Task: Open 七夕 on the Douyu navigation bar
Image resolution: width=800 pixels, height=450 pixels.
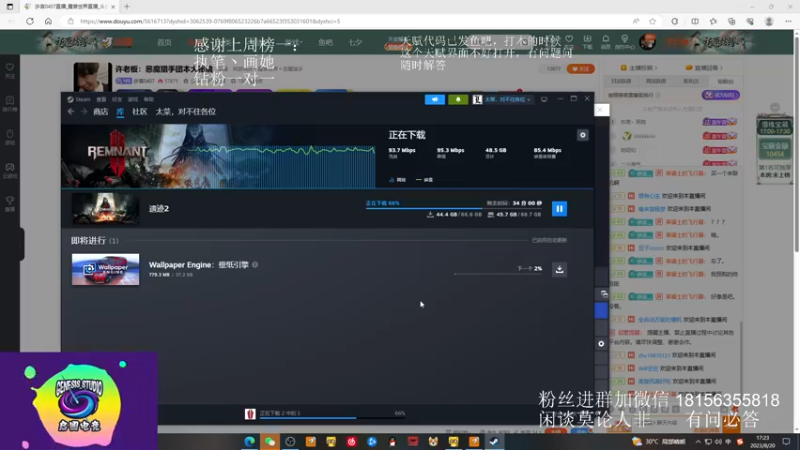Action: point(355,42)
